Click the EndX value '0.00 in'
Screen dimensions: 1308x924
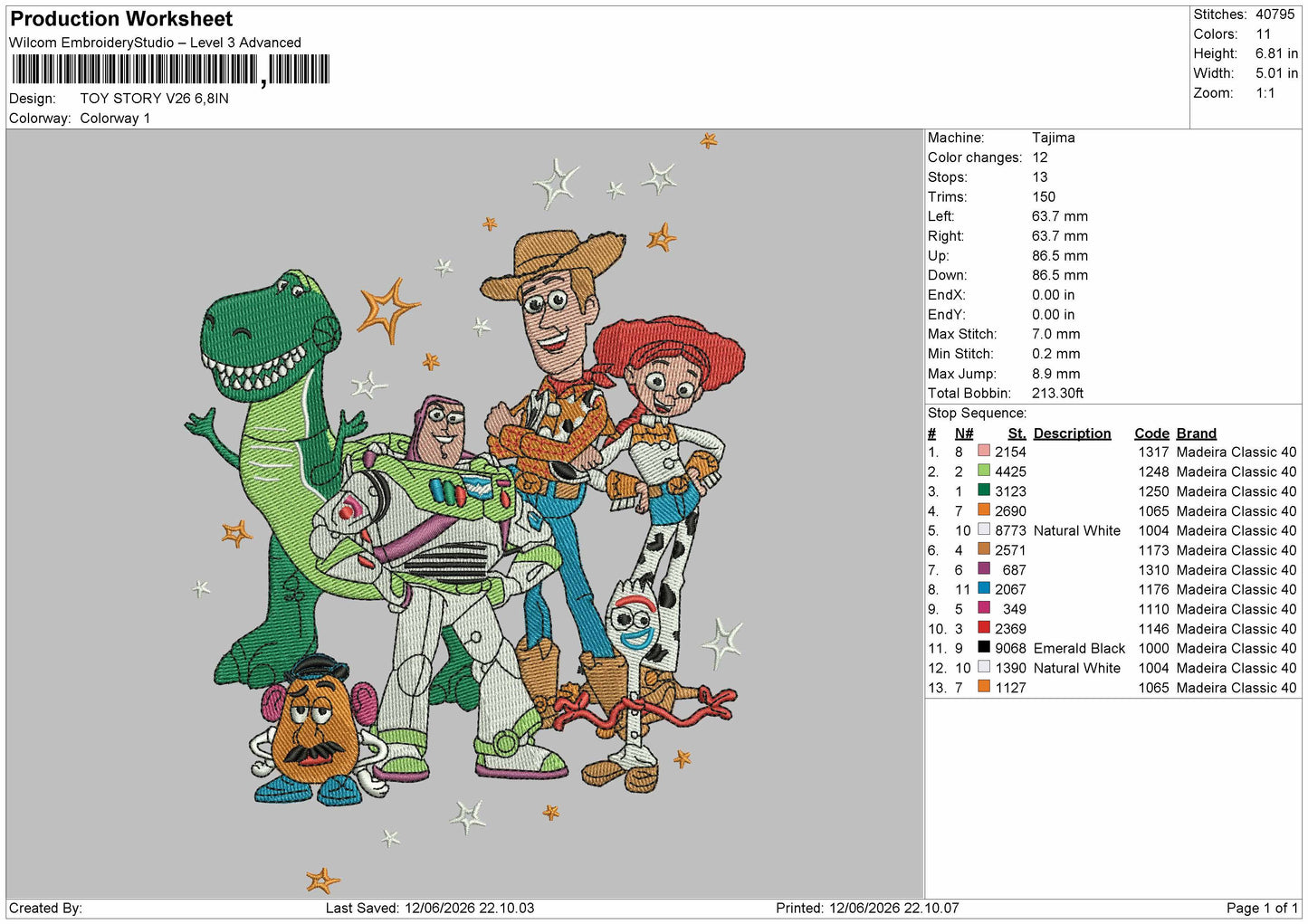1054,295
